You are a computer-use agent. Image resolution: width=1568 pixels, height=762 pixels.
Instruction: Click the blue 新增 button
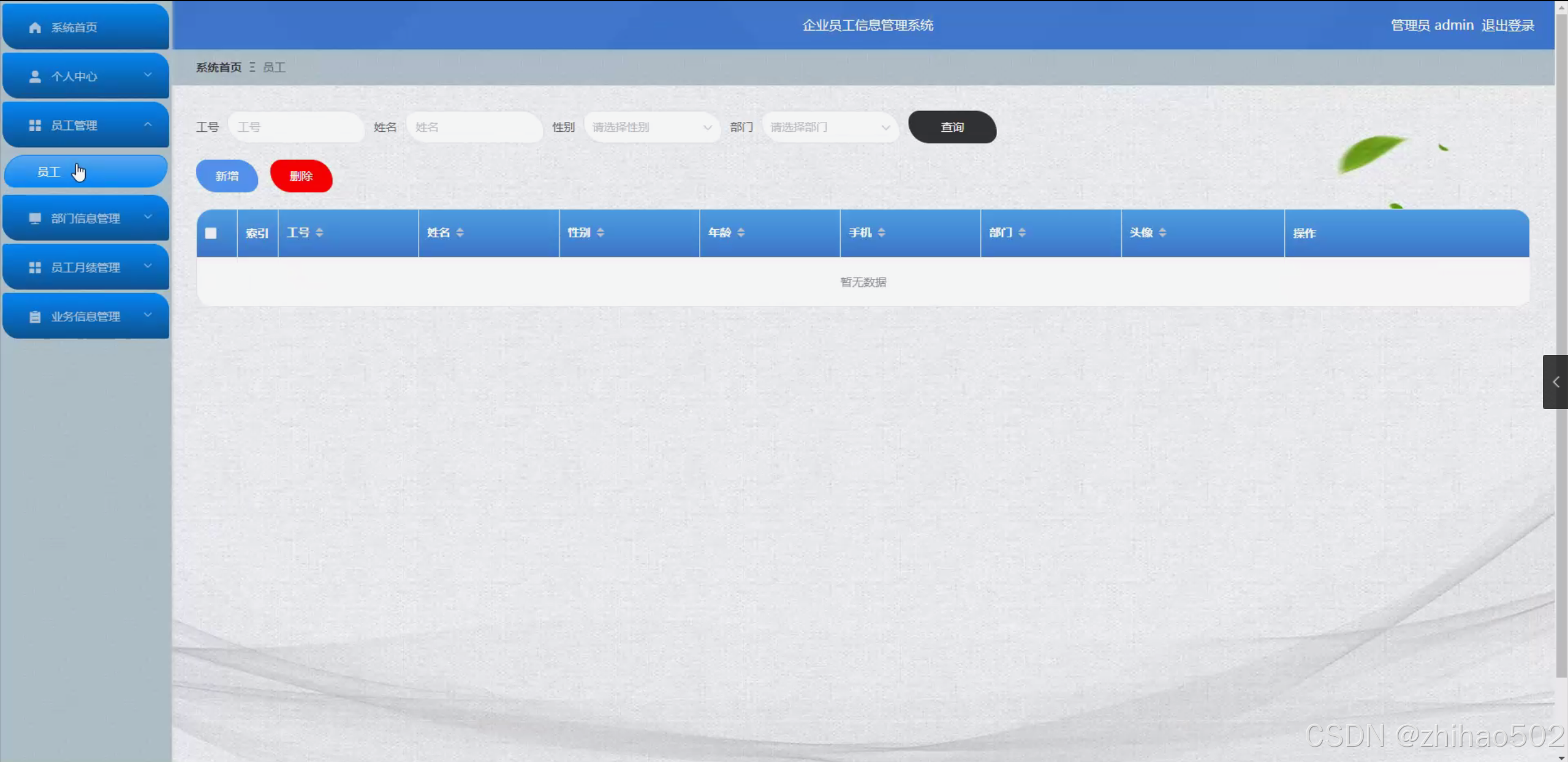(227, 177)
